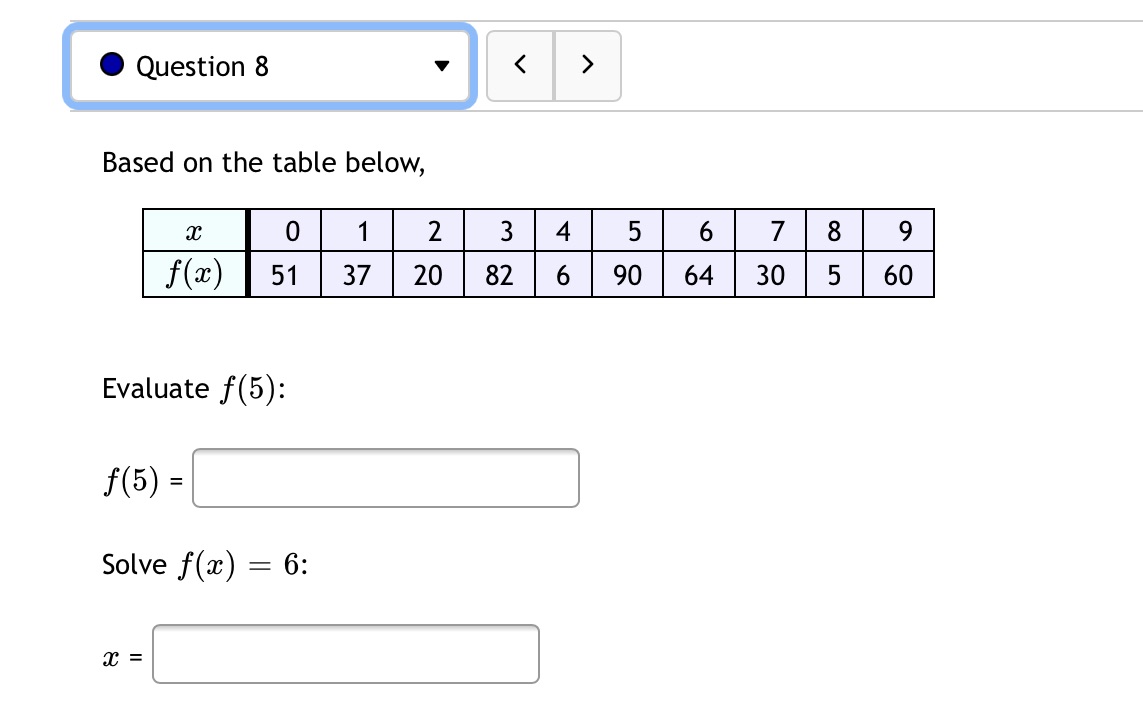Click the f(x) row header cell
Viewport: 1143px width, 708px height.
point(195,275)
